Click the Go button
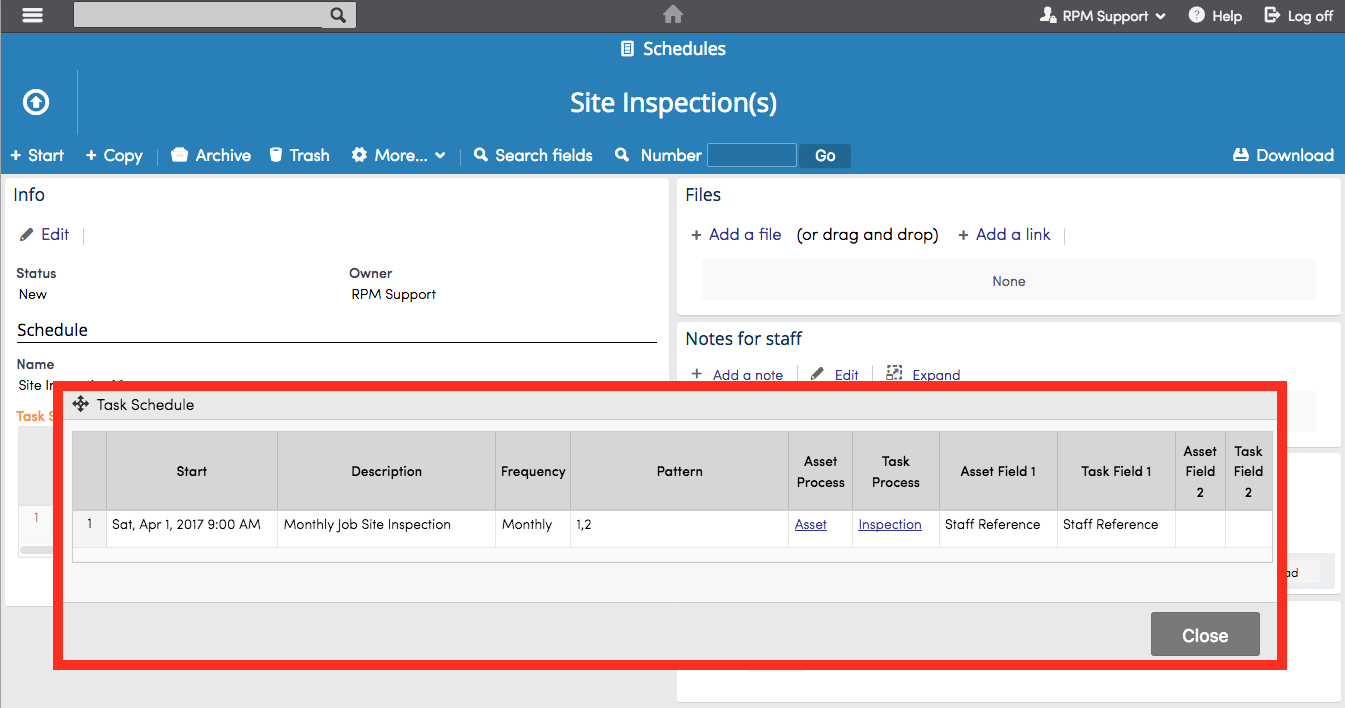 [825, 156]
